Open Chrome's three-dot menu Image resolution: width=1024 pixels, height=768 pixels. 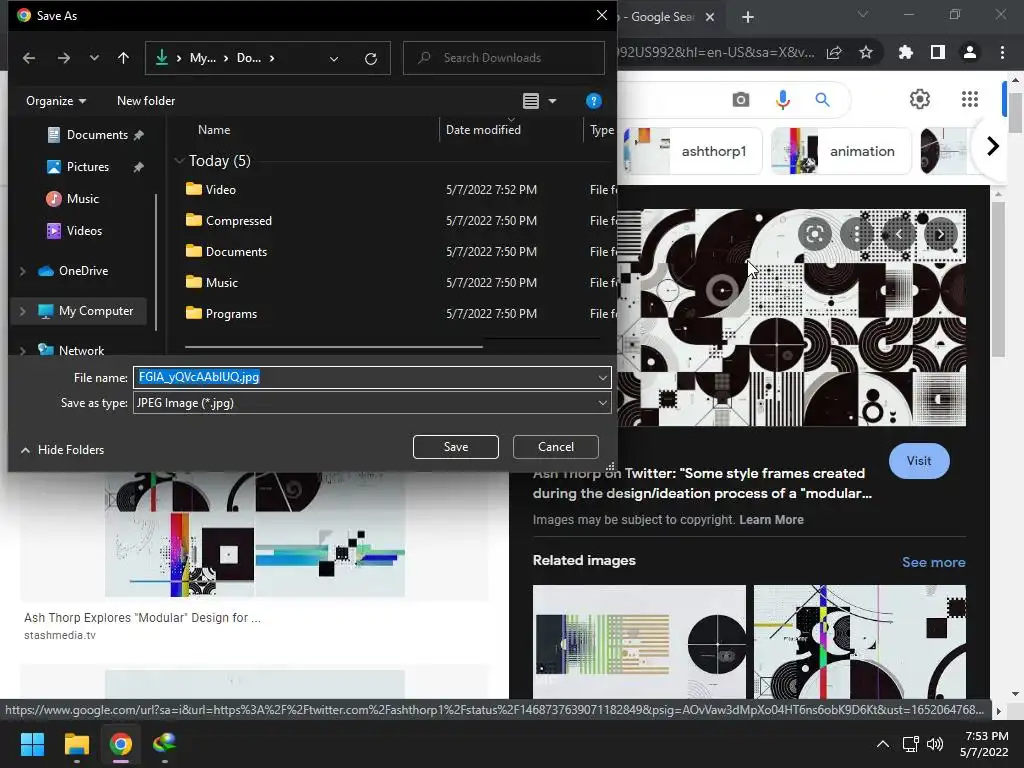(x=1002, y=52)
